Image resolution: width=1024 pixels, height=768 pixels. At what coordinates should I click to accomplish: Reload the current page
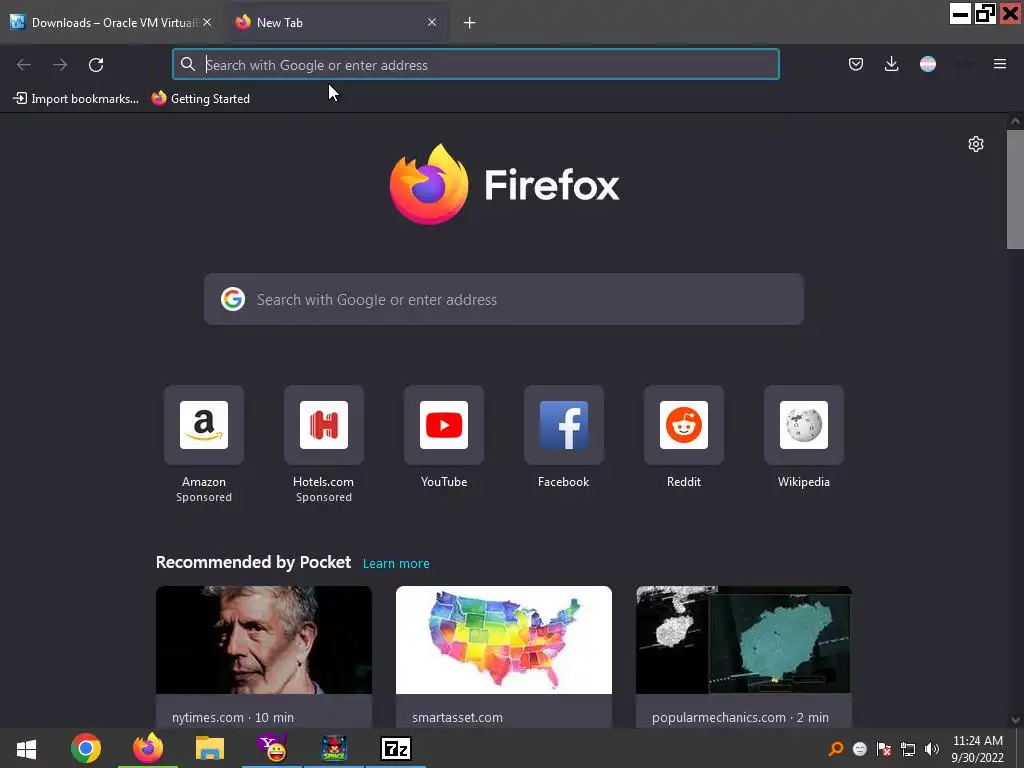tap(96, 65)
